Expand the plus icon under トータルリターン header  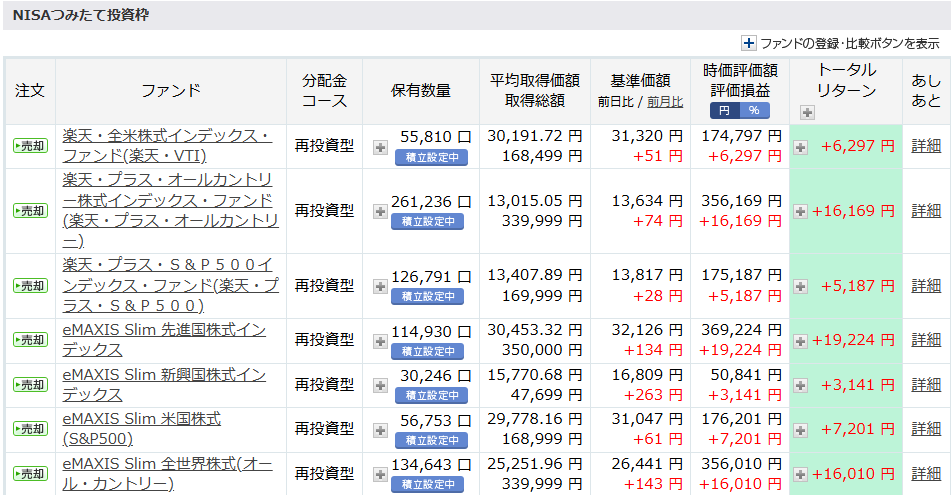pos(807,112)
